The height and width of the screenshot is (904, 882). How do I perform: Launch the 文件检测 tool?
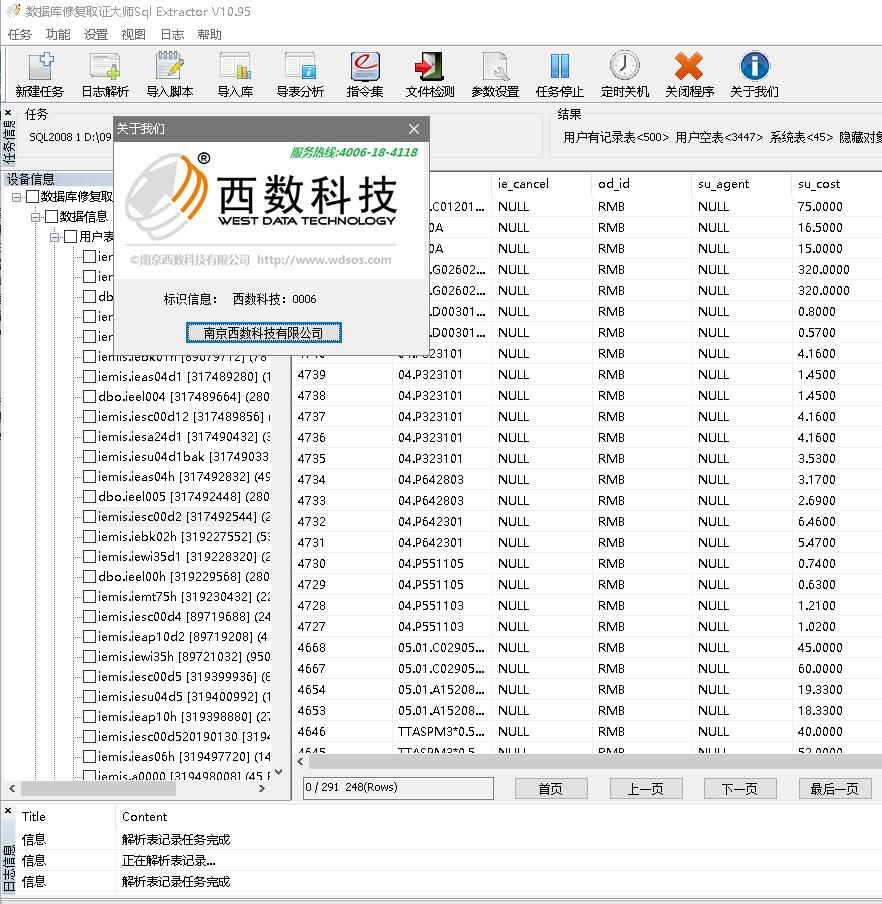(x=430, y=74)
